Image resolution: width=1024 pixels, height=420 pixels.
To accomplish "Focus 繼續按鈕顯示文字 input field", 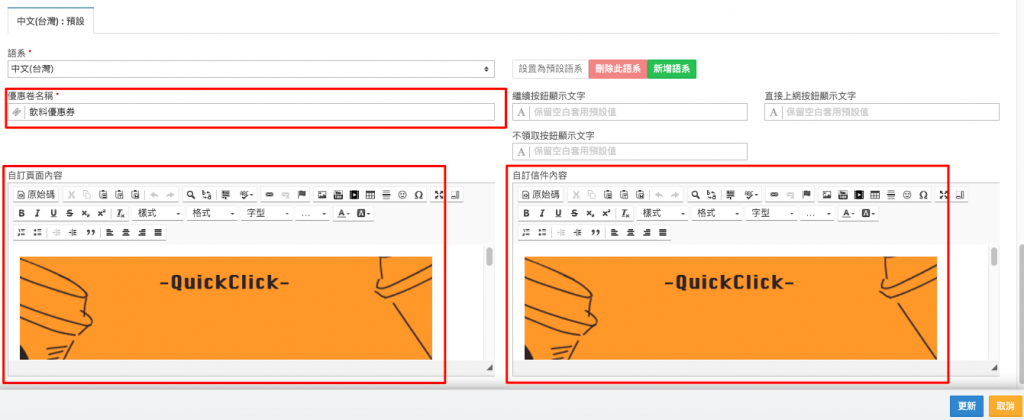I will click(x=630, y=112).
